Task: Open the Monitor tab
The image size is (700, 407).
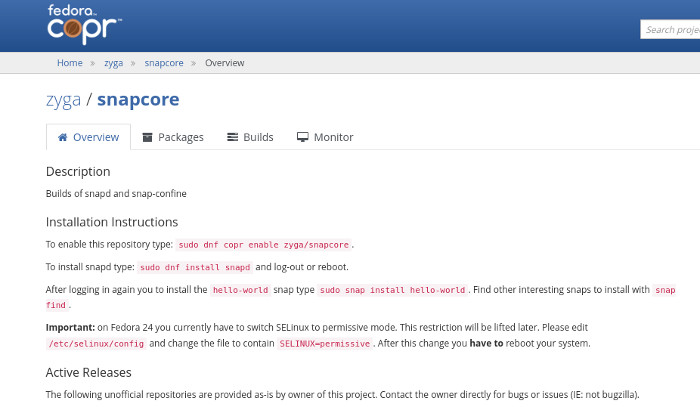Action: pyautogui.click(x=325, y=137)
